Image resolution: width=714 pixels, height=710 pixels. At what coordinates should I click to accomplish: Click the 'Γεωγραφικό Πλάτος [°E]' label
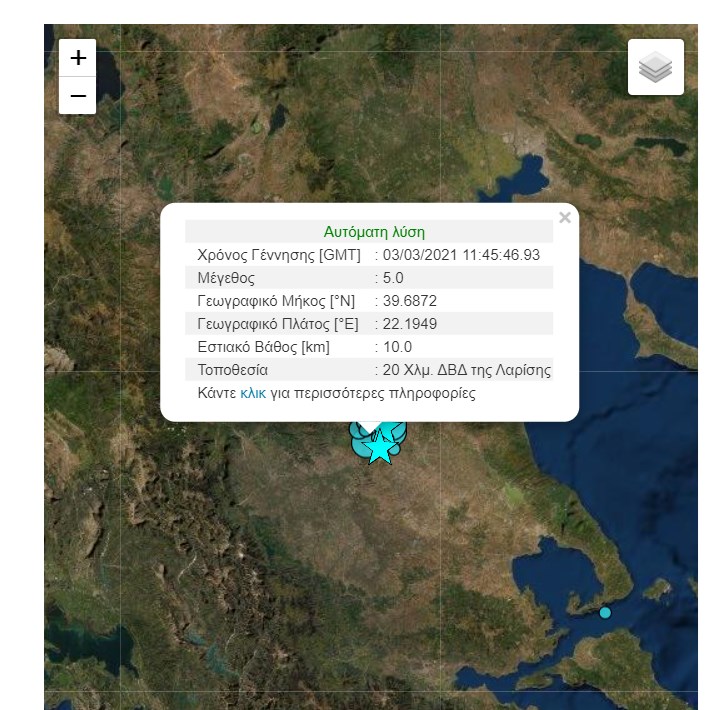(x=276, y=324)
